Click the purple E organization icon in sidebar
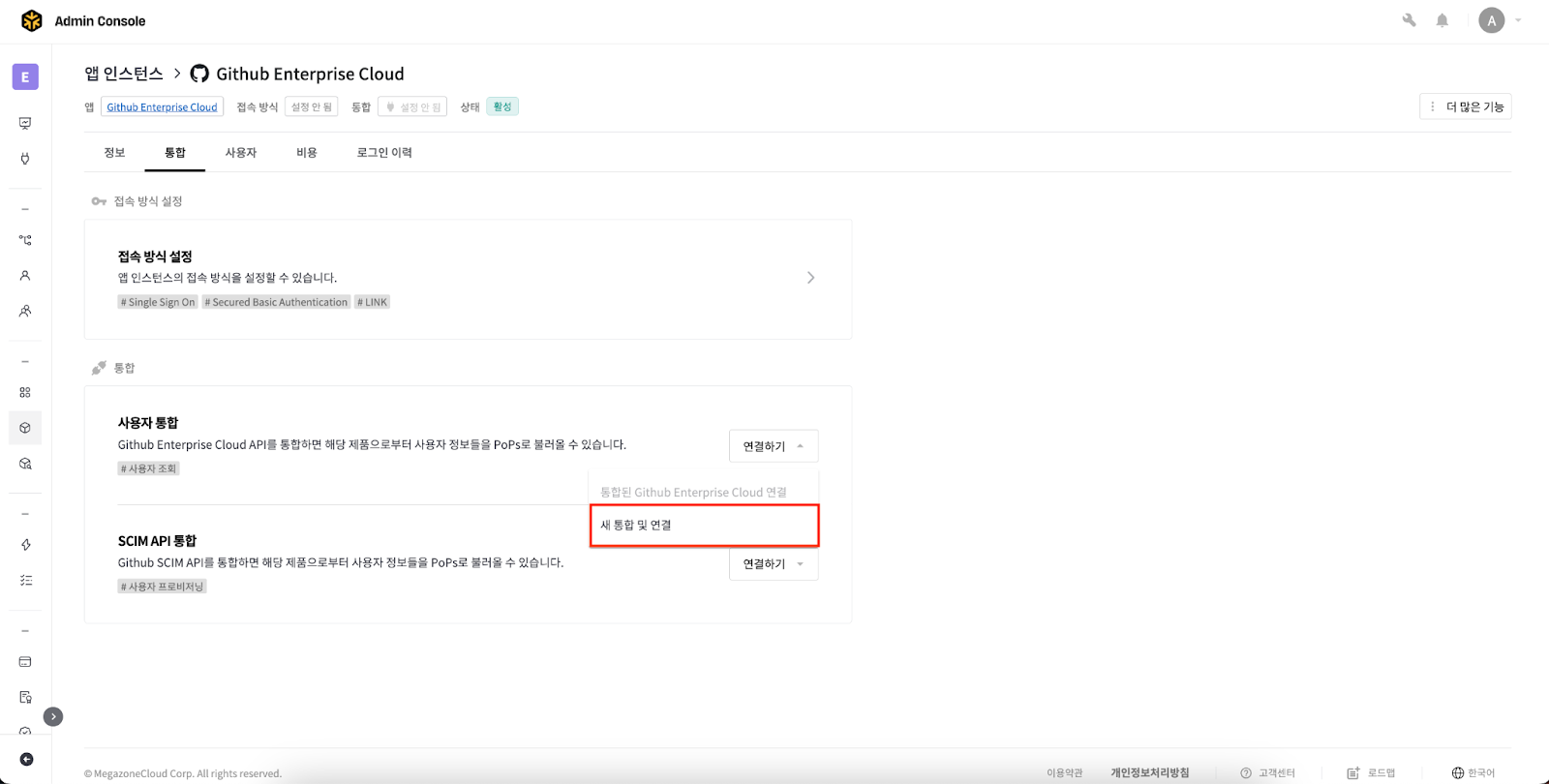The width and height of the screenshot is (1549, 784). point(25,76)
